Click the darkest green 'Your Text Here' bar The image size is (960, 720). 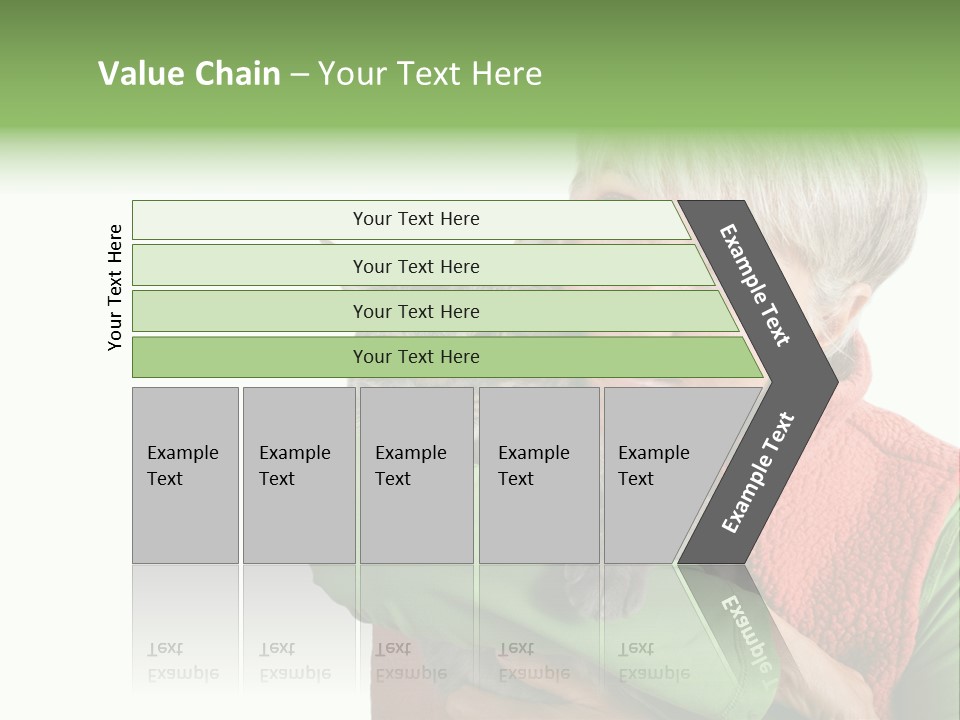tap(447, 357)
